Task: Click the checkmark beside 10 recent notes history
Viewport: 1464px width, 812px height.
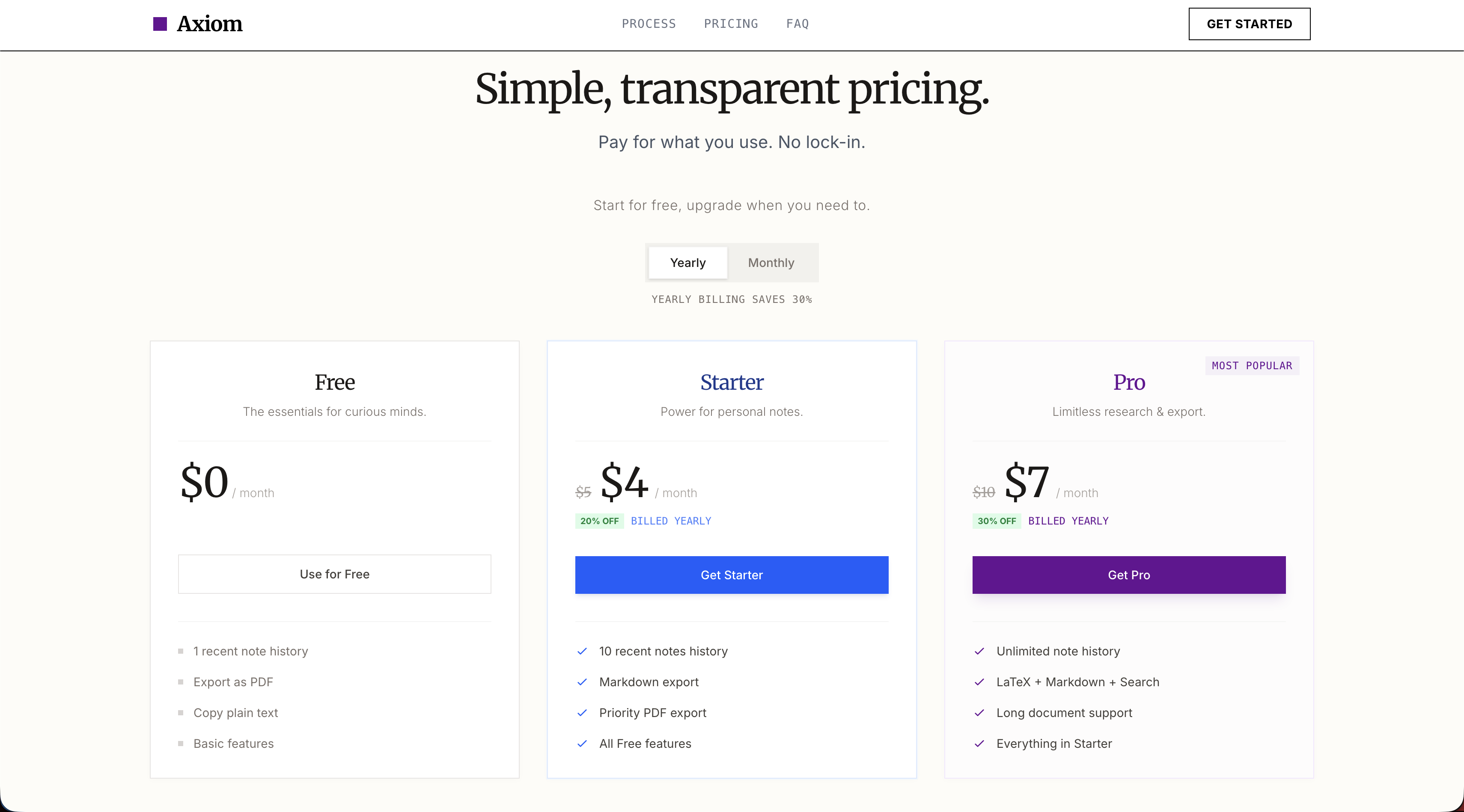Action: click(582, 651)
